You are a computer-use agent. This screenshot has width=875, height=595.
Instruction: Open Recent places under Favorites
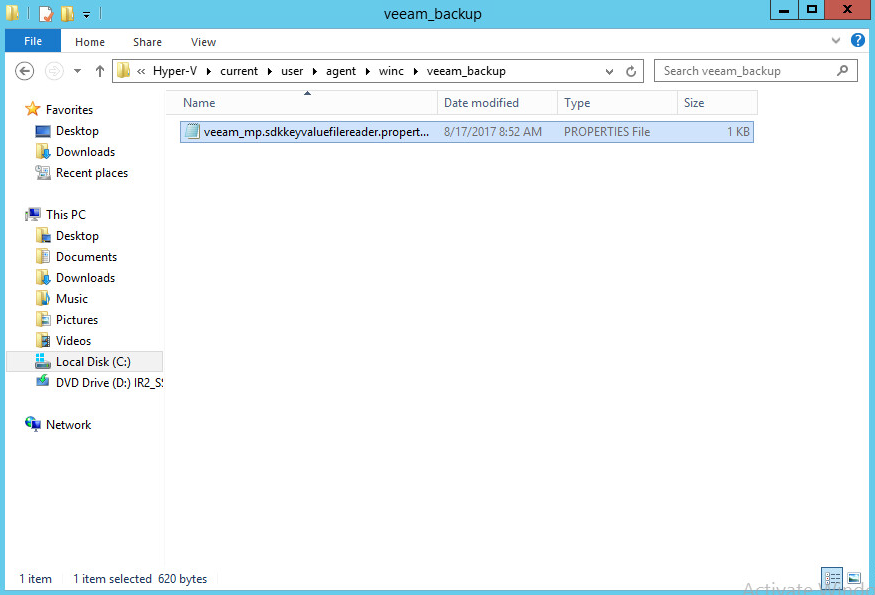(91, 173)
